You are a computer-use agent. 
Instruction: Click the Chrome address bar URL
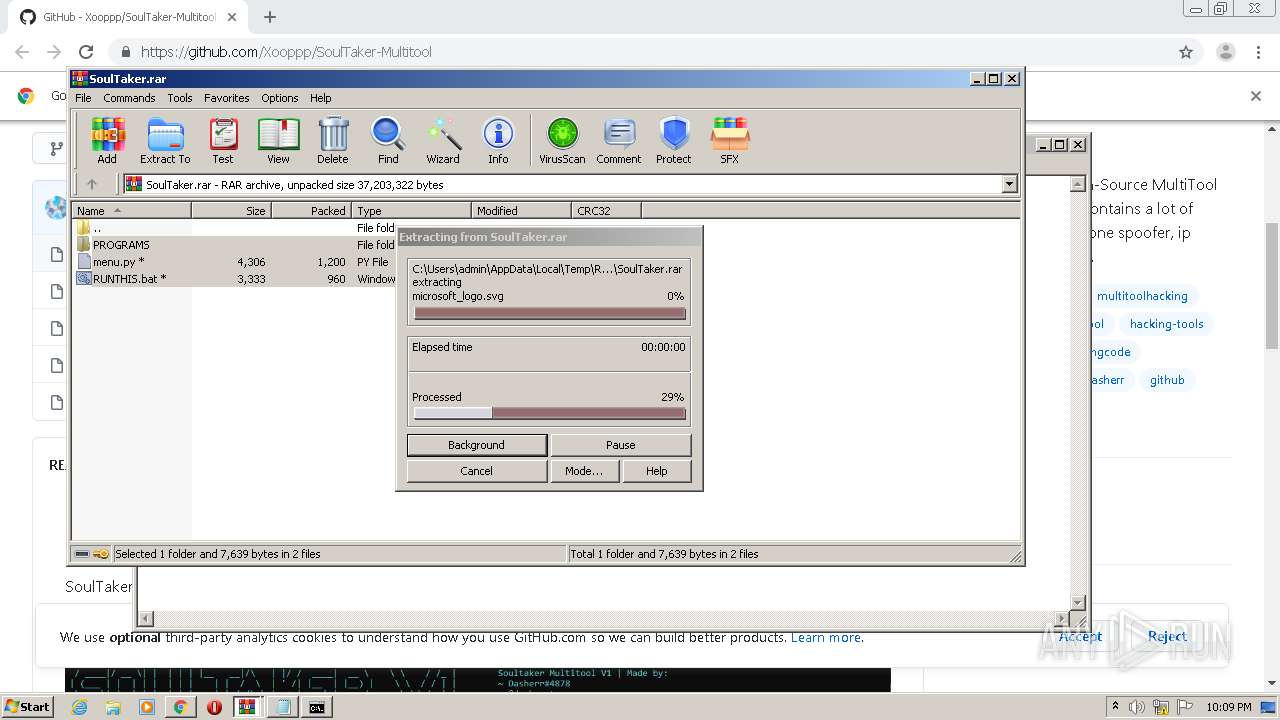286,52
